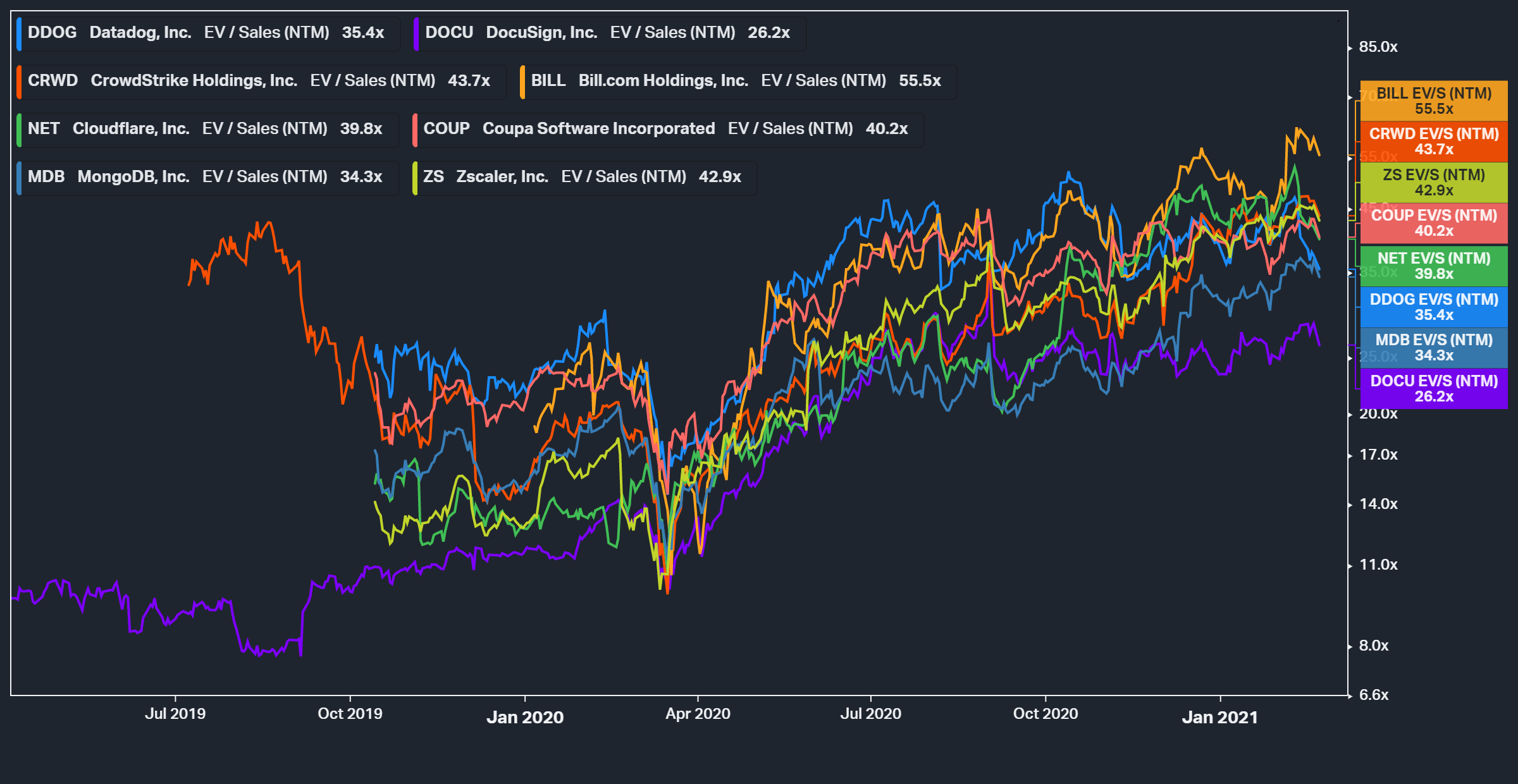Click the Oct 2020 axis label
The width and height of the screenshot is (1518, 784).
pyautogui.click(x=1046, y=714)
